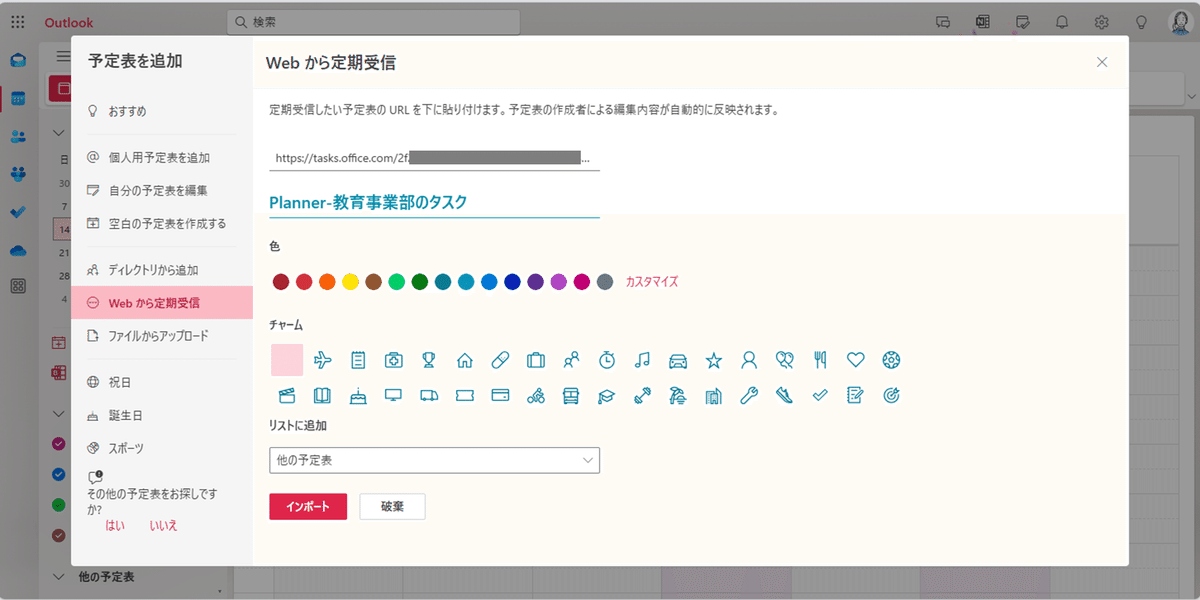Pick the orange color swatch
Image resolution: width=1200 pixels, height=600 pixels.
coord(327,282)
